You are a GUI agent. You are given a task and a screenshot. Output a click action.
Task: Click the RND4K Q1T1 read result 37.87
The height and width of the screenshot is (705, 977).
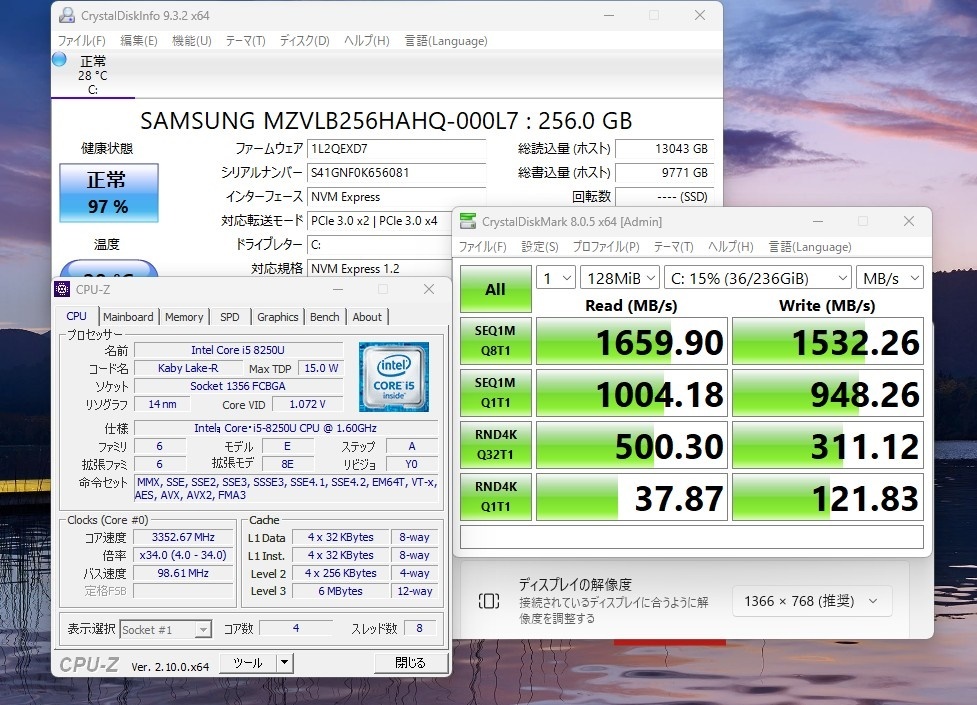pyautogui.click(x=632, y=497)
